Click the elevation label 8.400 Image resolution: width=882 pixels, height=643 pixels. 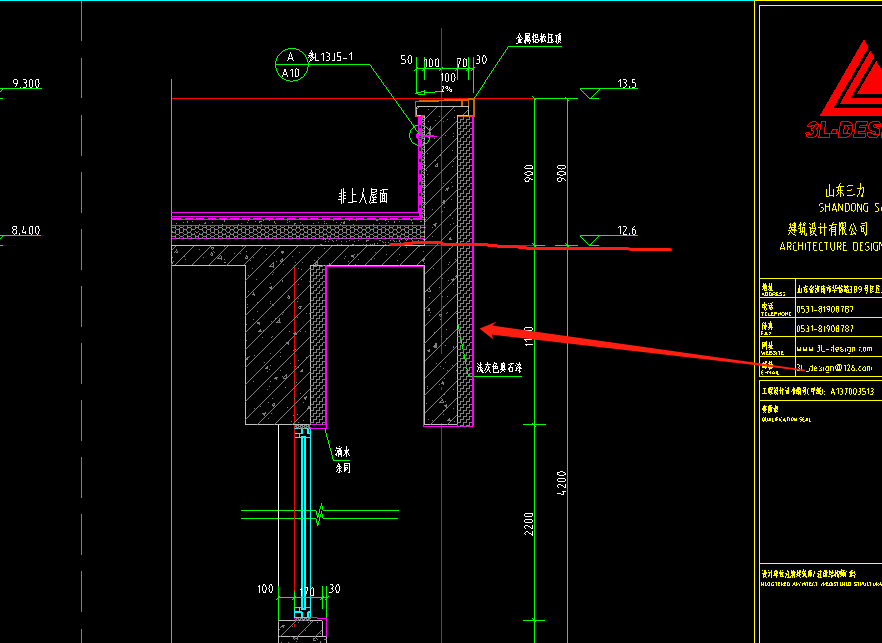pos(26,230)
